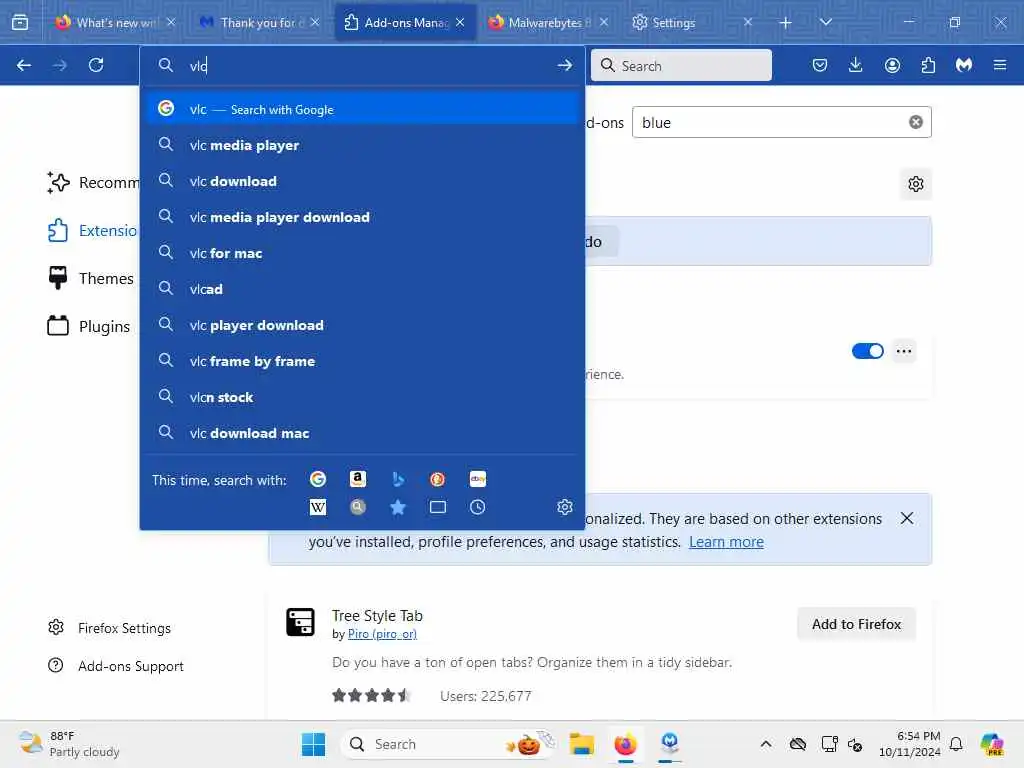Image resolution: width=1024 pixels, height=768 pixels.
Task: Open the Downloads panel
Action: [x=856, y=65]
